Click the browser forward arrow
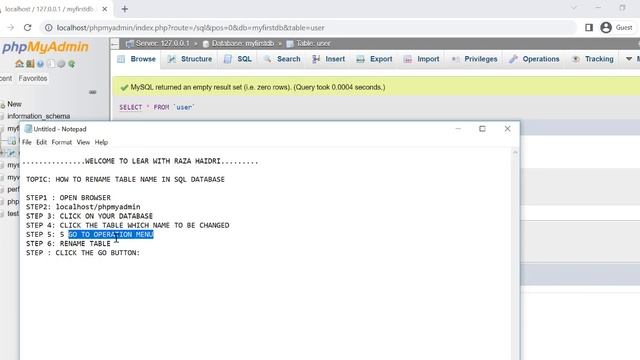Viewport: 640px width, 360px height. click(11, 28)
